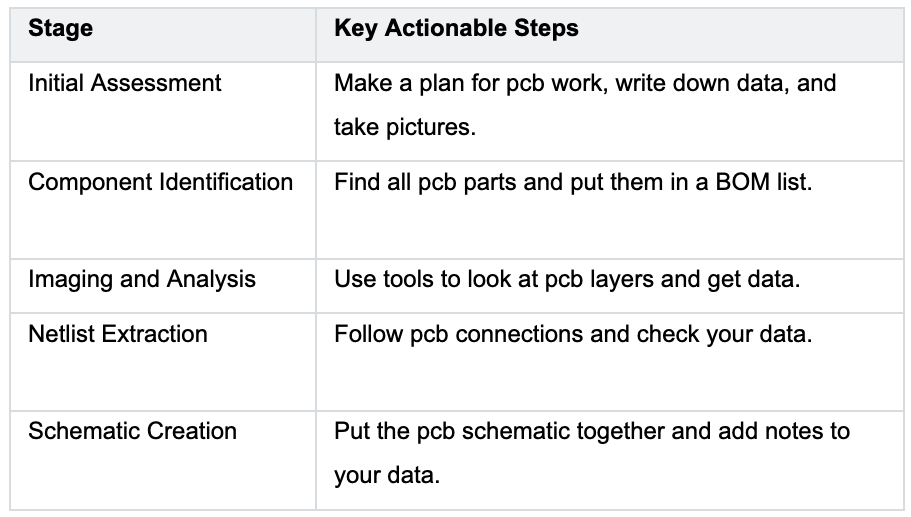Click the 'Use tools to look at pcb layers' text
The width and height of the screenshot is (911, 517).
tap(500, 279)
